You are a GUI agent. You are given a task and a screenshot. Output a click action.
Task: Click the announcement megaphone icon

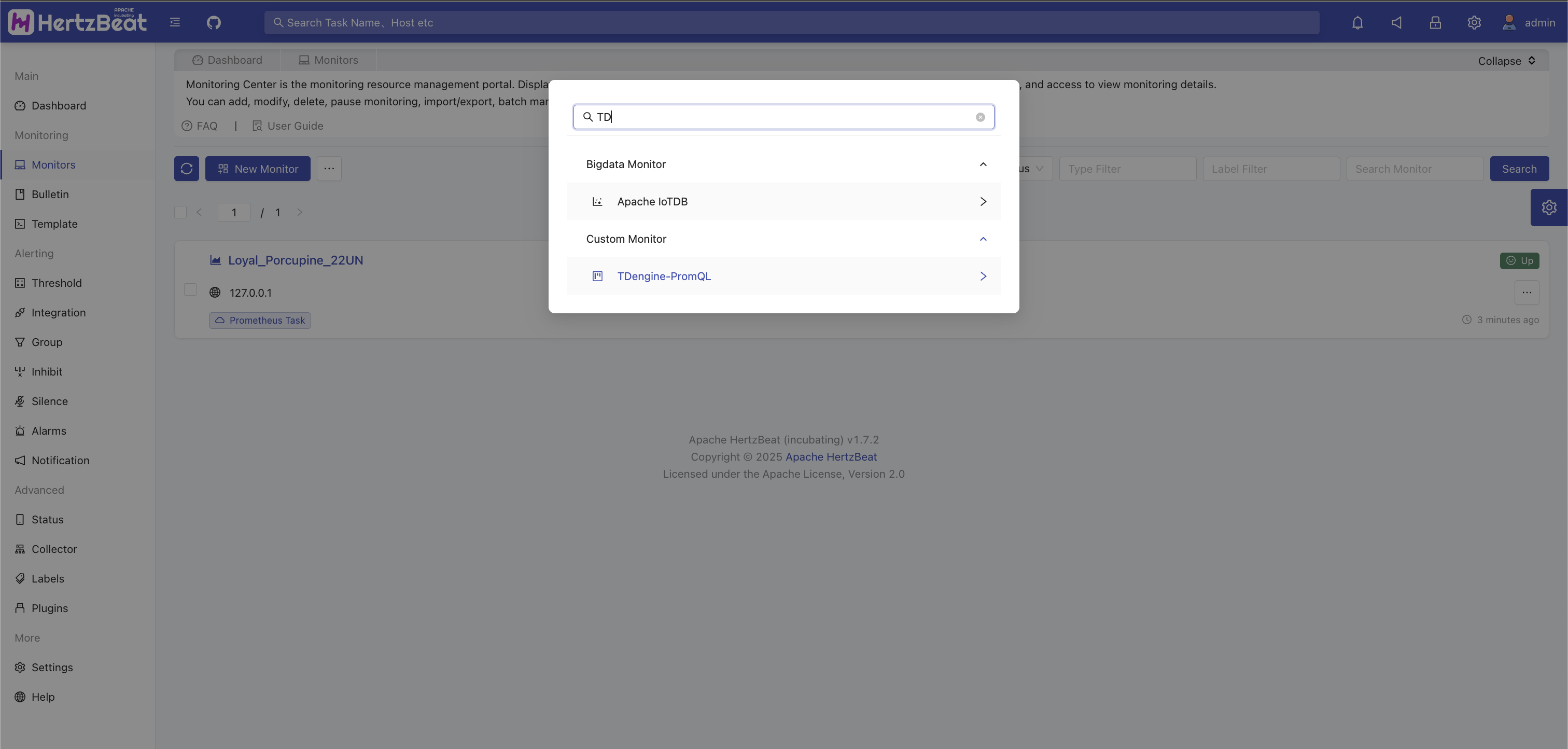point(1396,22)
